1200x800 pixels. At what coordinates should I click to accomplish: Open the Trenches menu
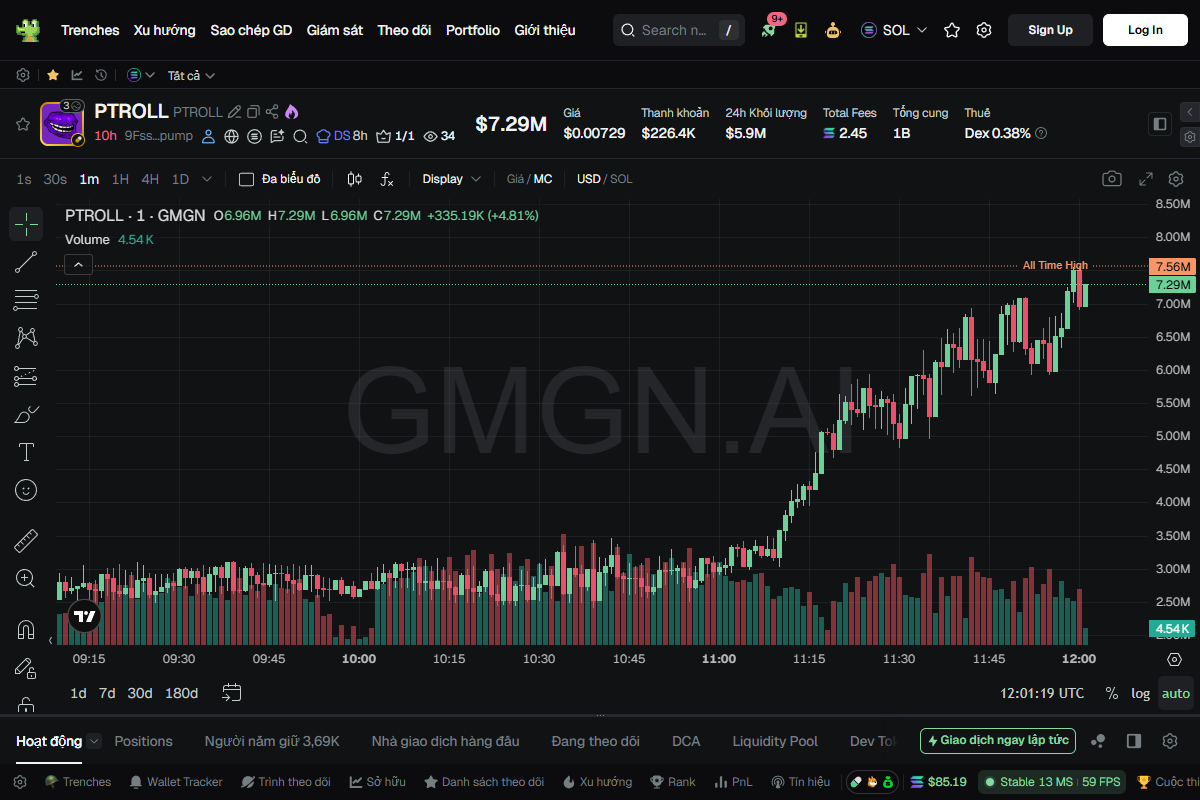(90, 30)
